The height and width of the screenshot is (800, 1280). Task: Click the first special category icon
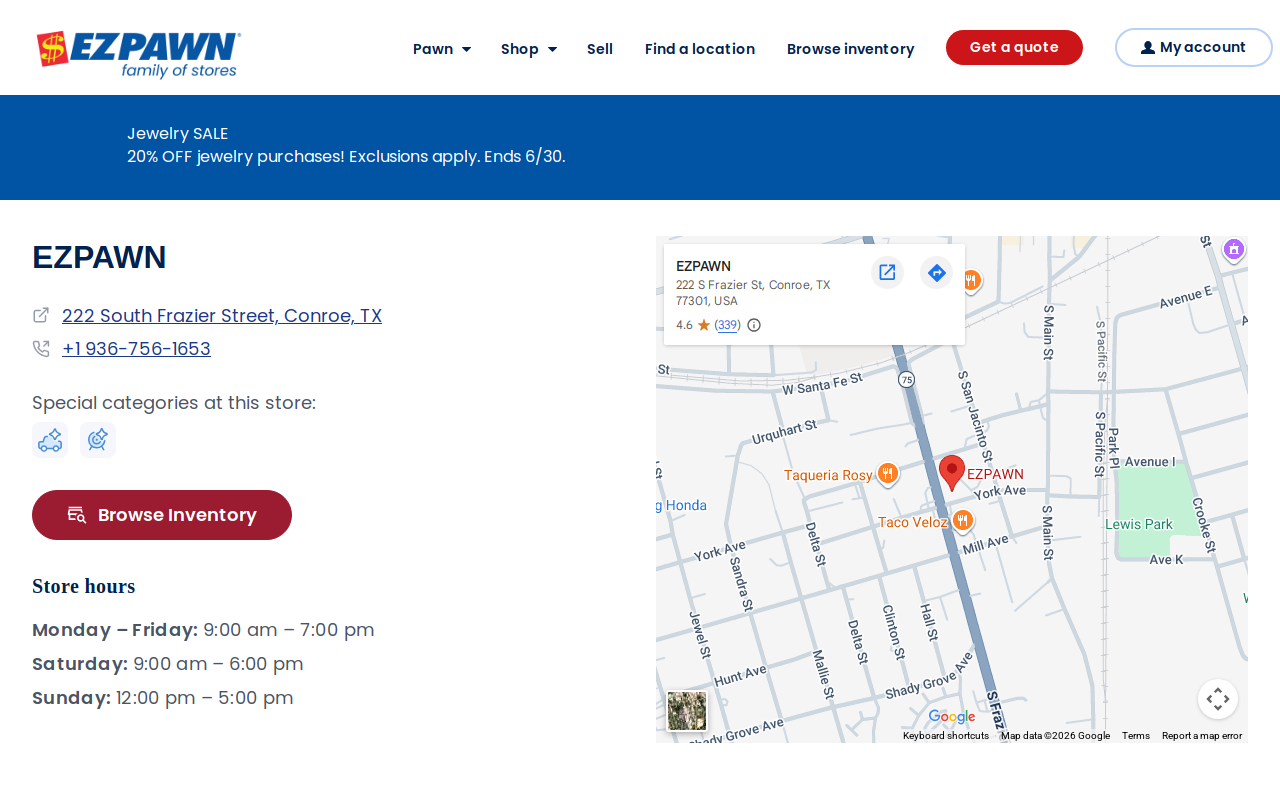click(50, 440)
